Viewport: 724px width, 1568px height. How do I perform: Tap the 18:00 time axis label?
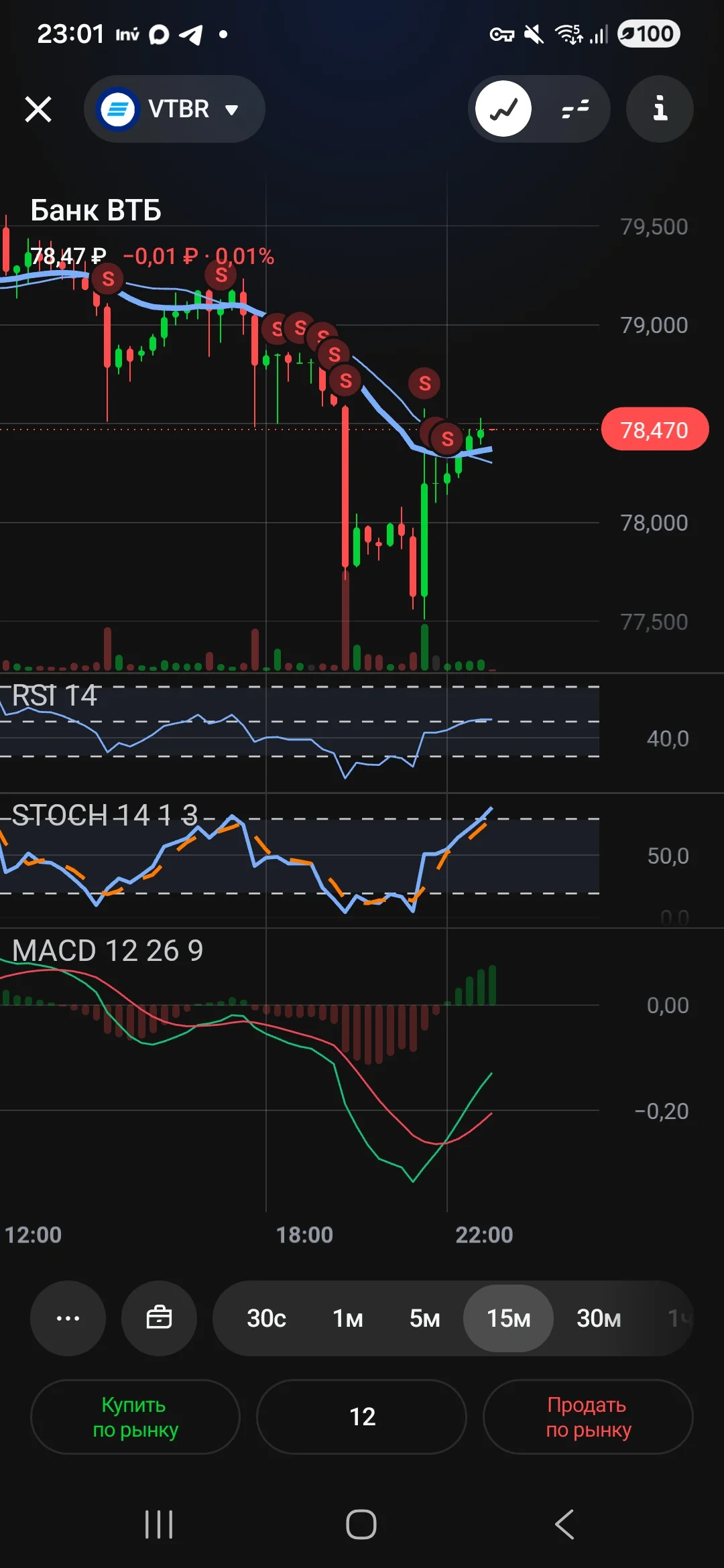point(304,1234)
